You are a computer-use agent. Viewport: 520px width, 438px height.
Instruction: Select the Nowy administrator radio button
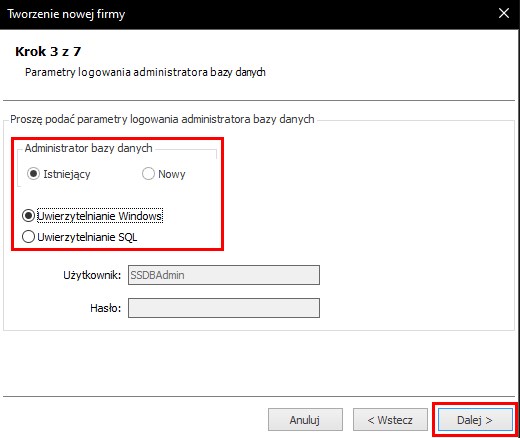pyautogui.click(x=148, y=174)
